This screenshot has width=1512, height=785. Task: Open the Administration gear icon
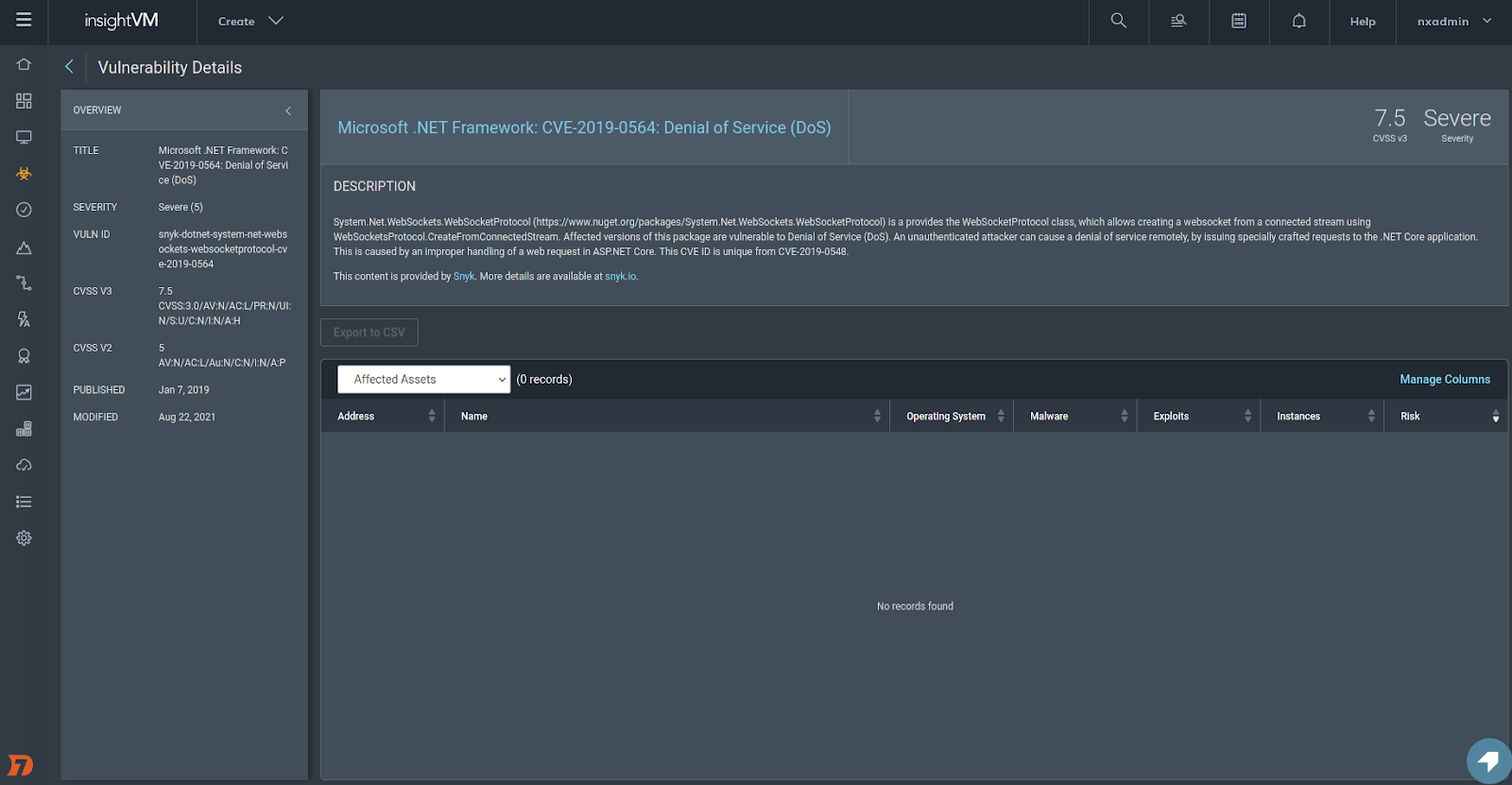pos(24,538)
